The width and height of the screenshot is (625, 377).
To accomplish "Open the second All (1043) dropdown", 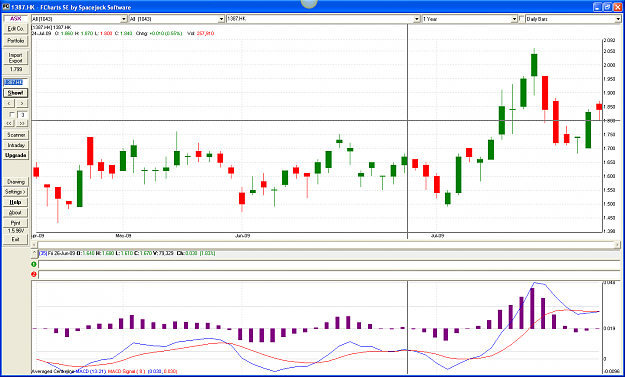I will tap(221, 19).
